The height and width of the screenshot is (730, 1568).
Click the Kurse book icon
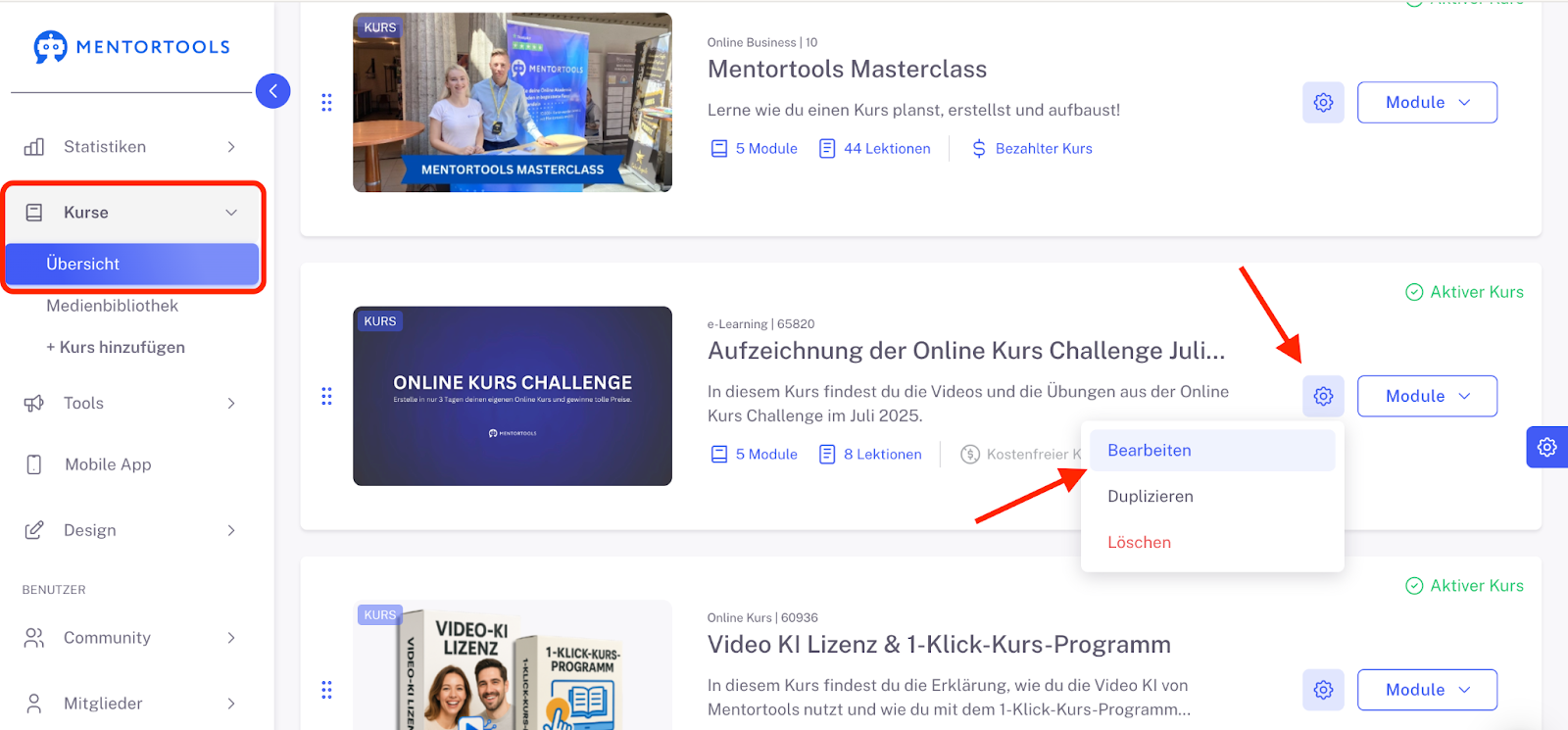34,213
